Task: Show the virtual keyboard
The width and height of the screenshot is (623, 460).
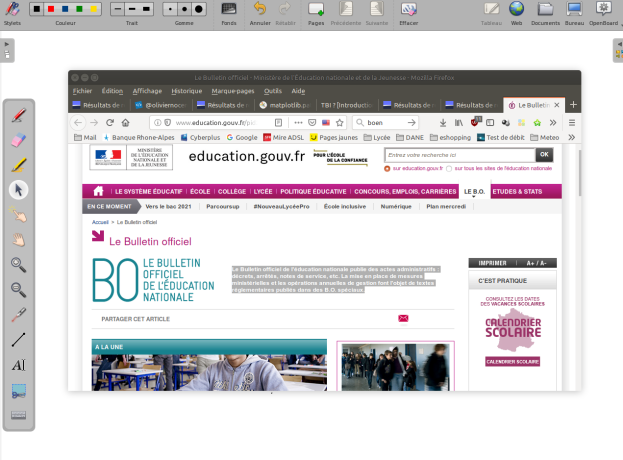Action: (x=18, y=415)
